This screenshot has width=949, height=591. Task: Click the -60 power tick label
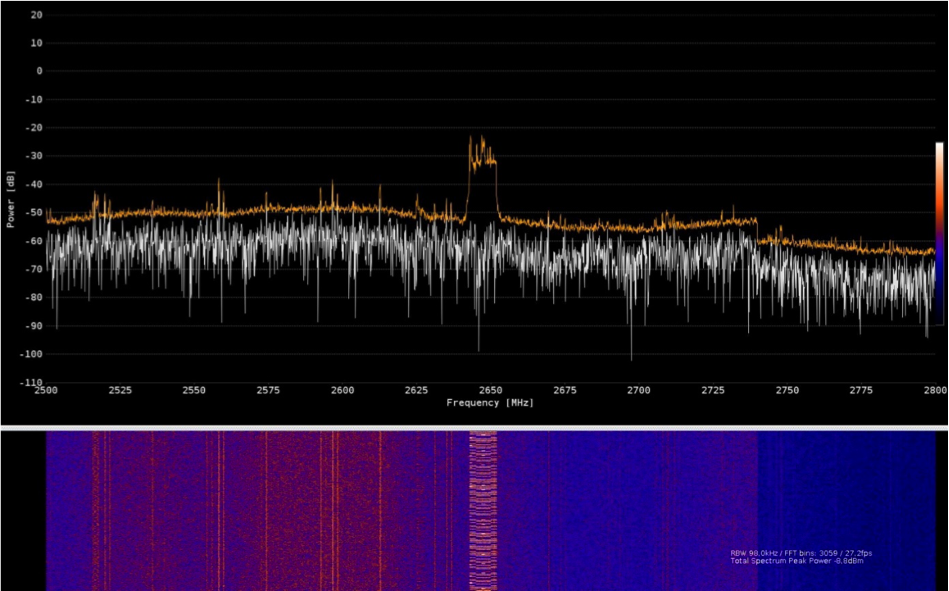click(34, 241)
